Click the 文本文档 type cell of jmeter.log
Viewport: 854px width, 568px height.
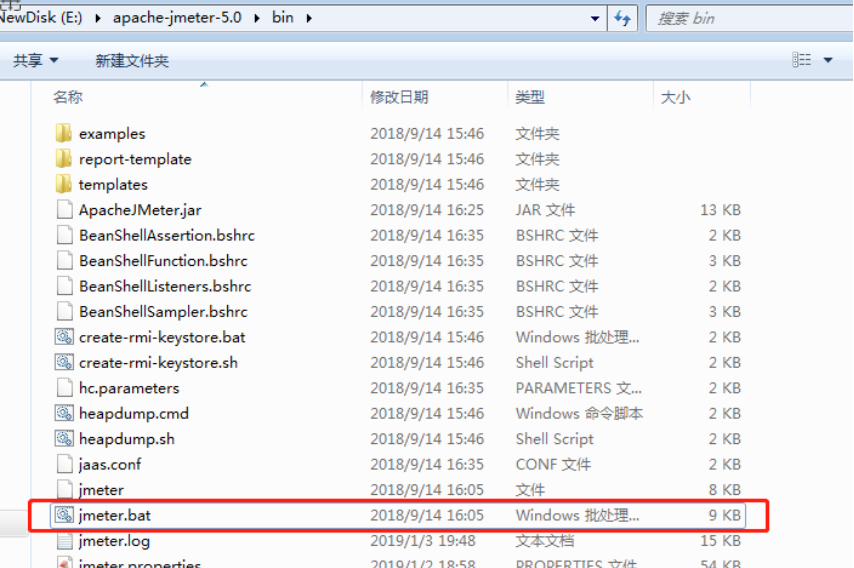click(545, 541)
